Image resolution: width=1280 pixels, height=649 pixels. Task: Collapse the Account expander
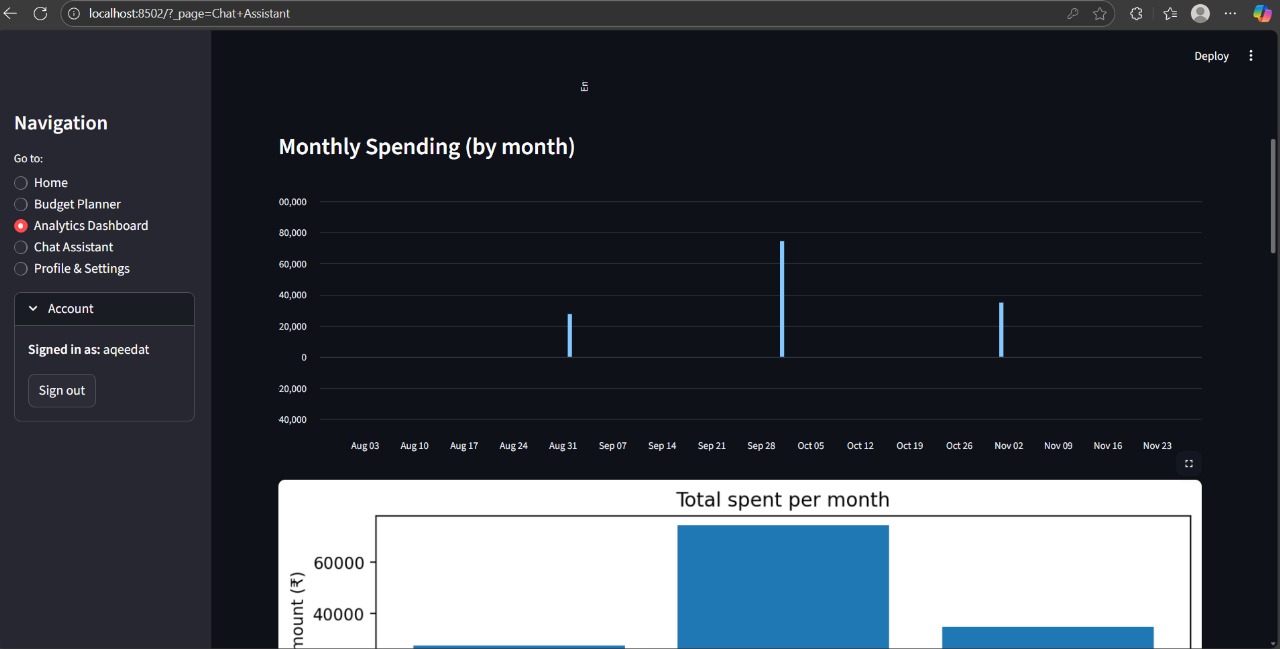(x=104, y=309)
